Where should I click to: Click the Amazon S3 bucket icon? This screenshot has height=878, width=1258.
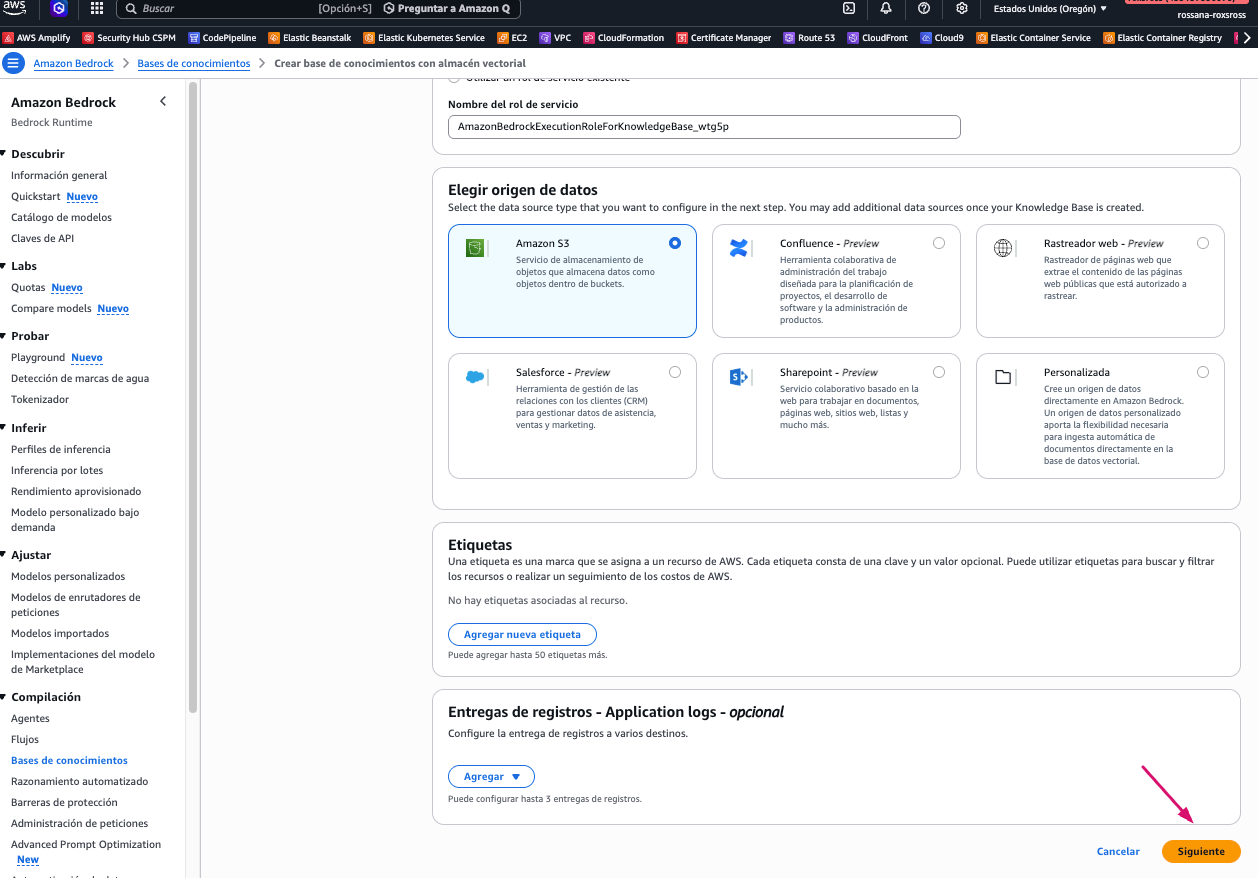coord(475,247)
